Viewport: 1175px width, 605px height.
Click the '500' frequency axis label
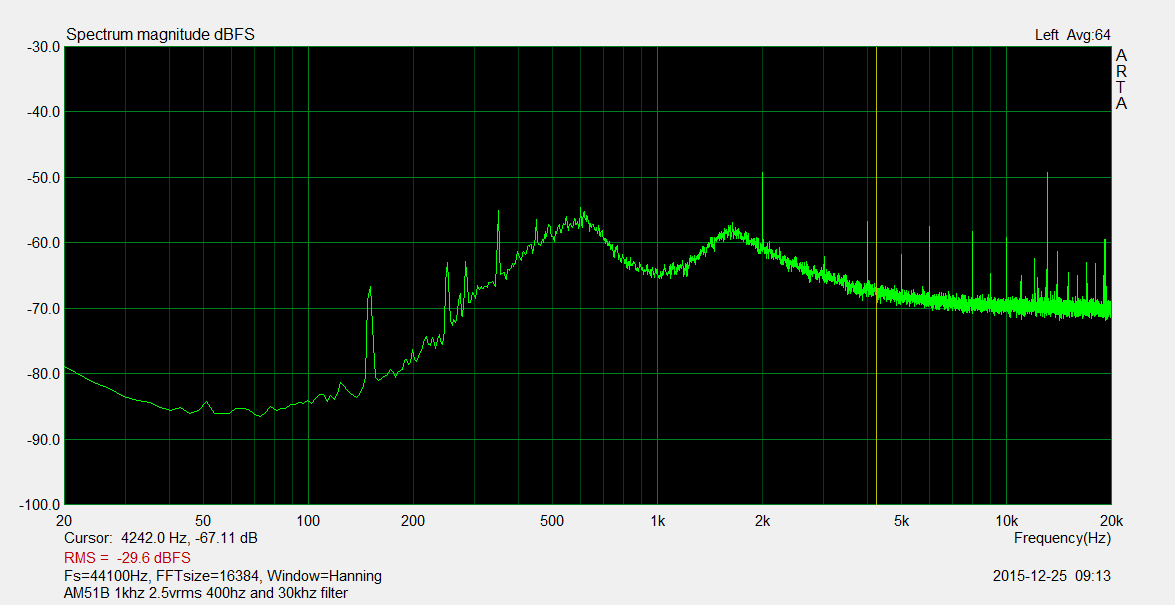click(x=552, y=521)
